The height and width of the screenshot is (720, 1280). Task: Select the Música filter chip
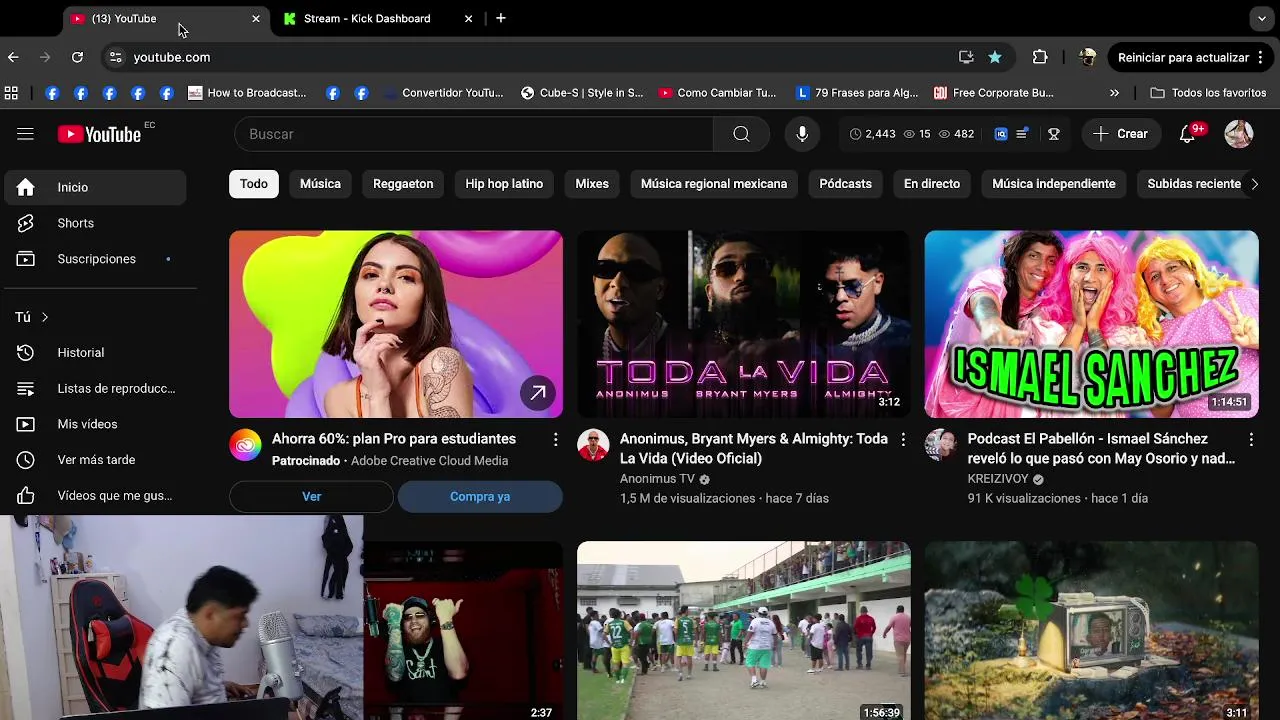(x=320, y=184)
